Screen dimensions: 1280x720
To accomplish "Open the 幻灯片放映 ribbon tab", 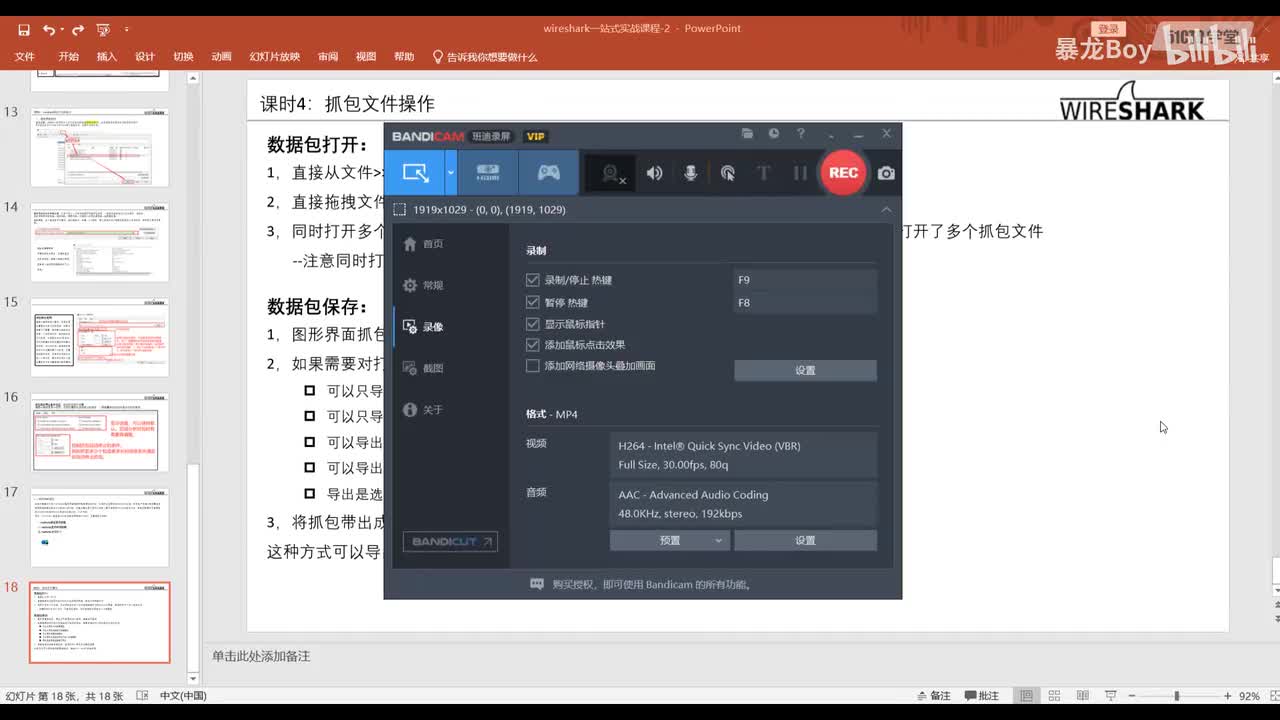I will click(275, 57).
